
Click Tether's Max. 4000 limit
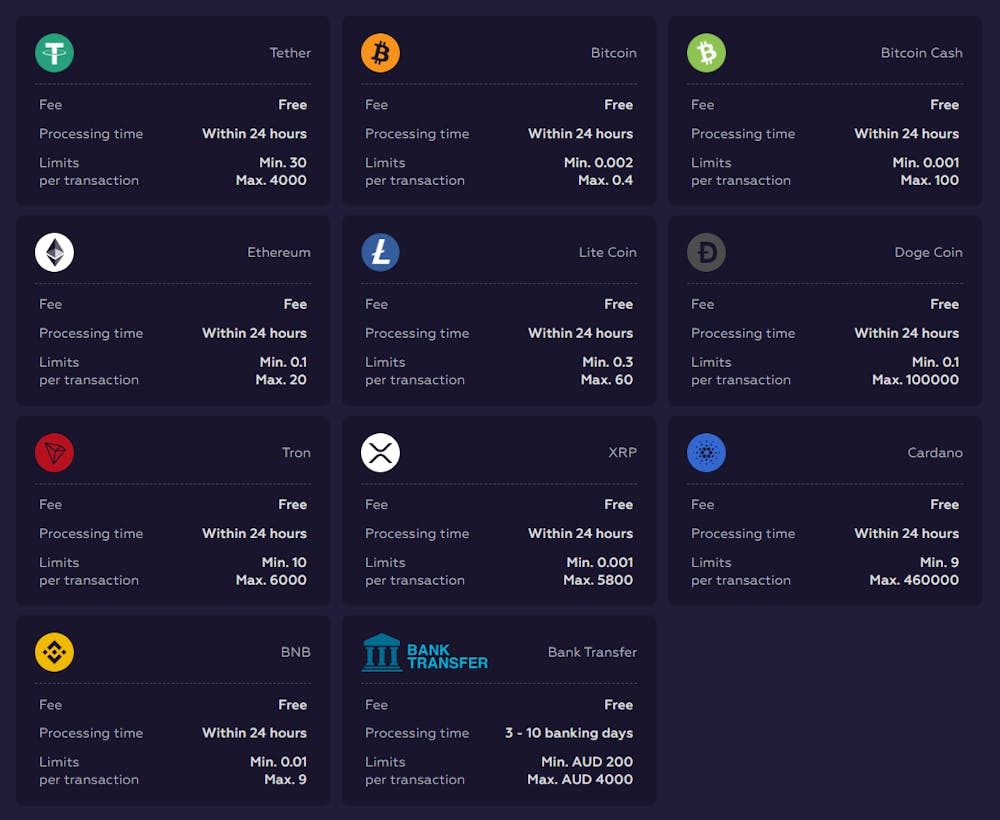[x=271, y=180]
